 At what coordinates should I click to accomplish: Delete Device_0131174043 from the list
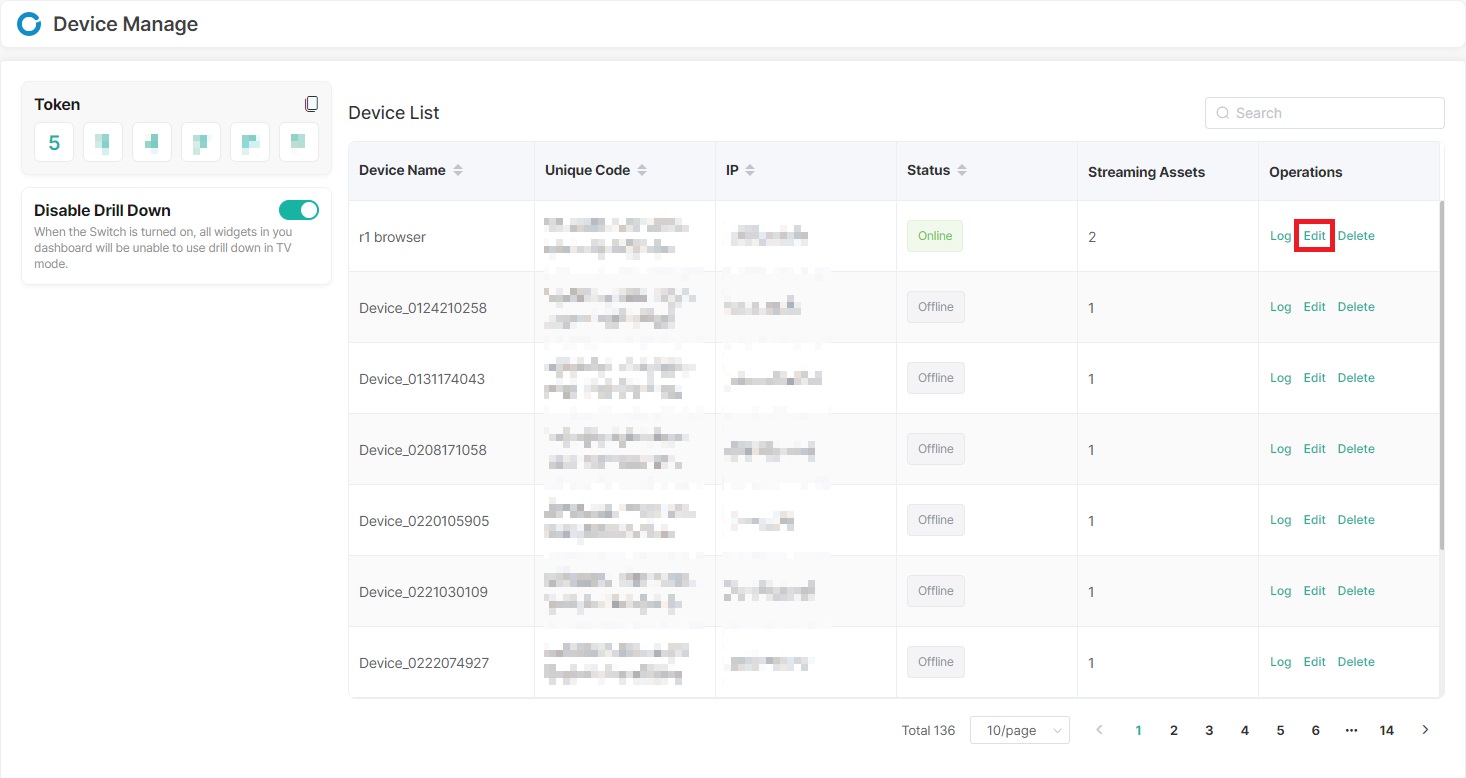(1356, 378)
